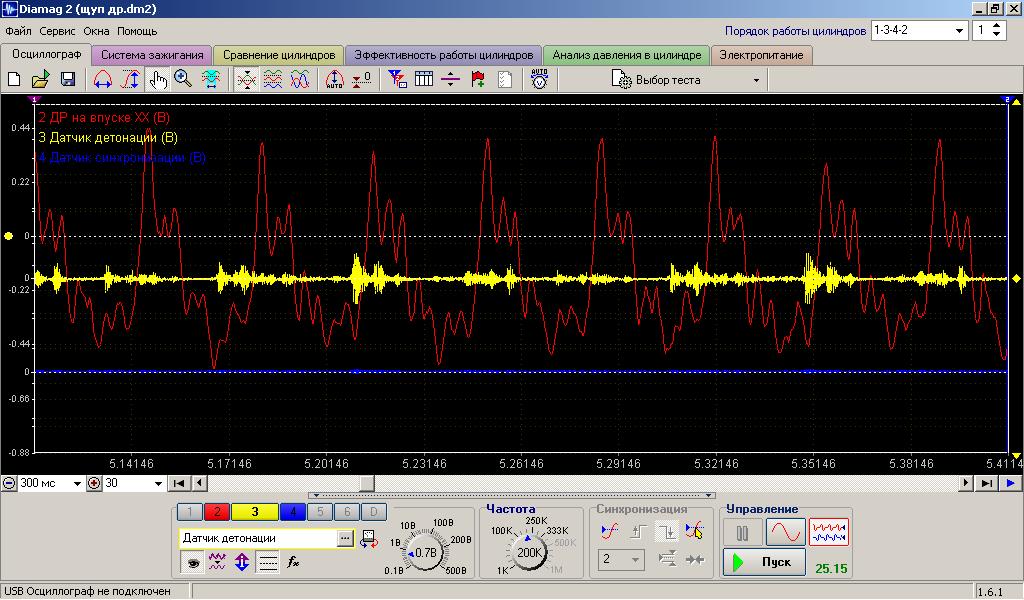Click the ellipsis button next to Датчик детонации
1024x600 pixels.
pos(345,539)
